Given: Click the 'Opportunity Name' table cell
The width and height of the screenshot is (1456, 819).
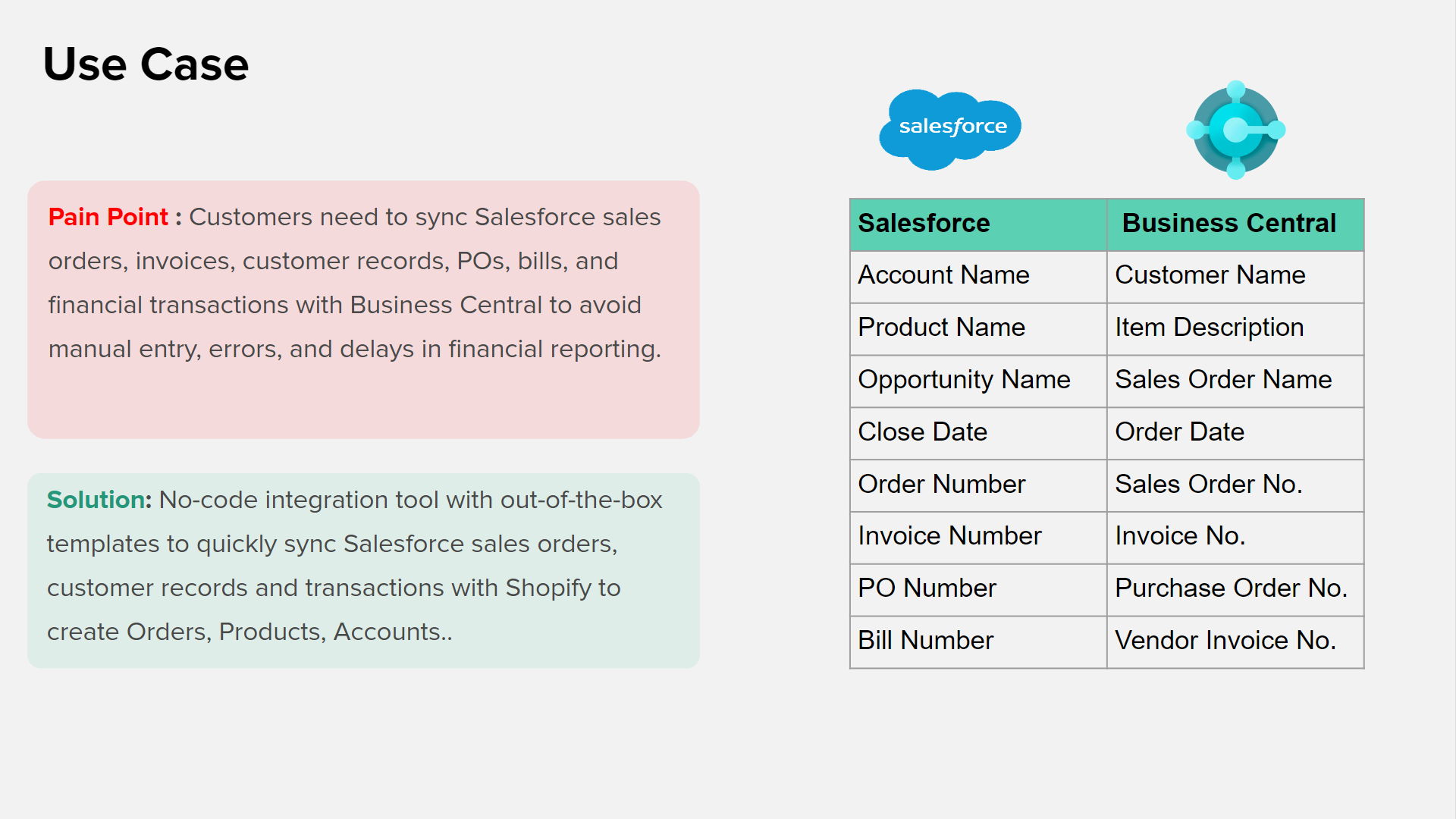Looking at the screenshot, I should [977, 380].
